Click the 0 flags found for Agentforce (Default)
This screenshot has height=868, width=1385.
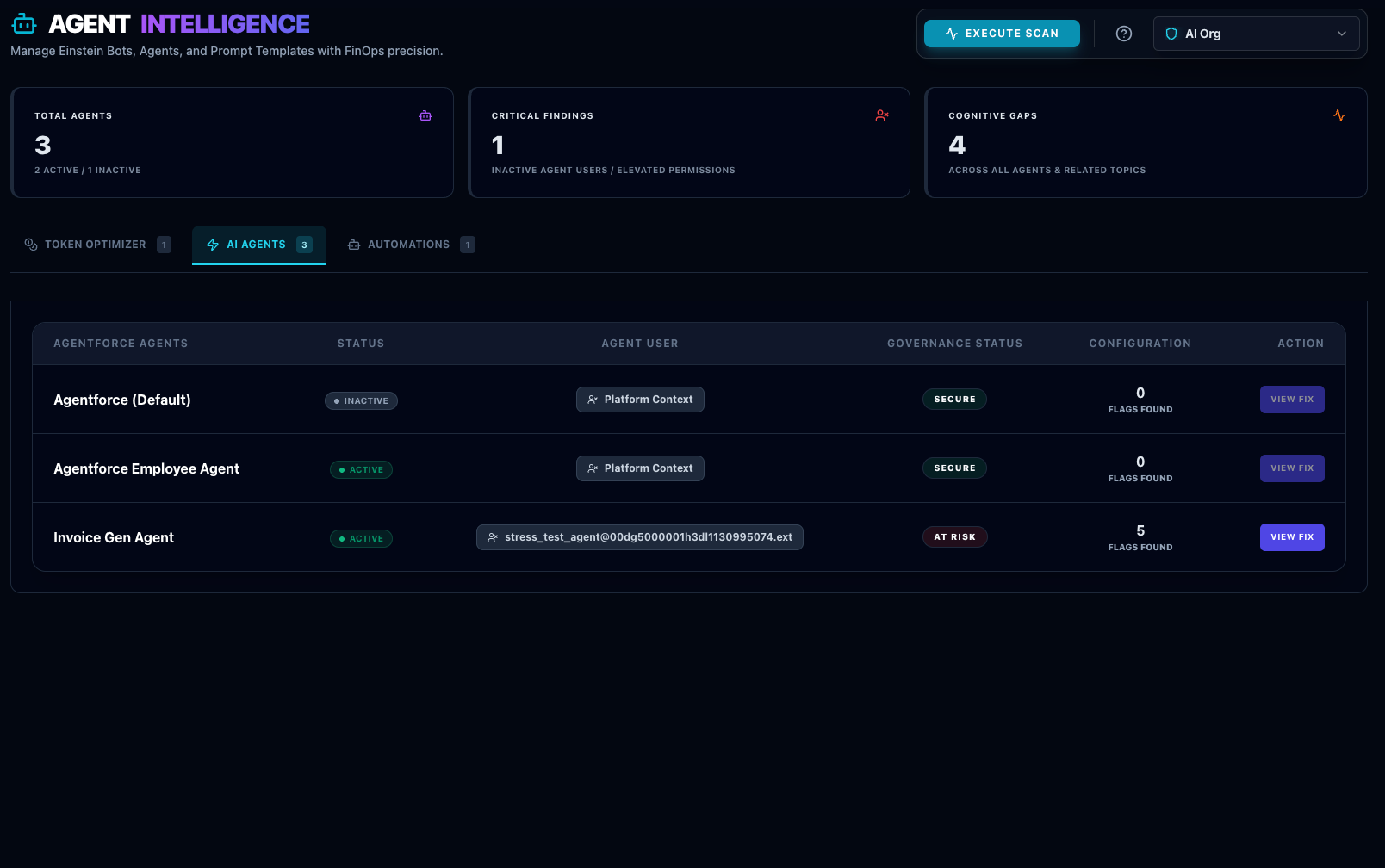tap(1140, 400)
